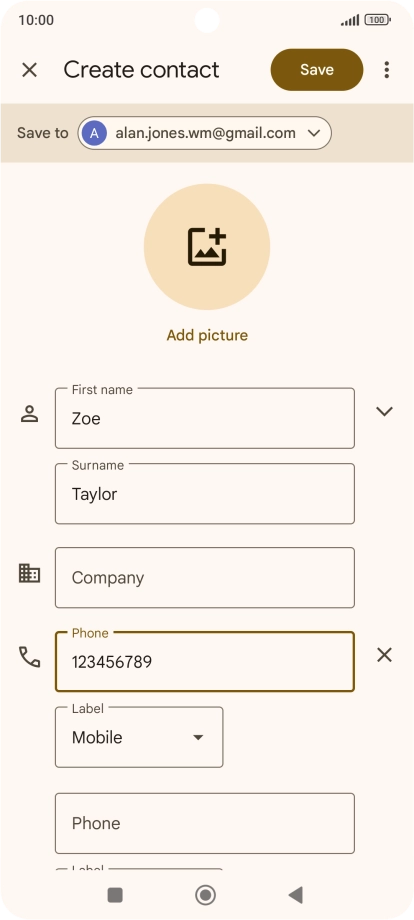414x920 pixels.
Task: Clear the 123456789 phone entry
Action: pos(384,655)
